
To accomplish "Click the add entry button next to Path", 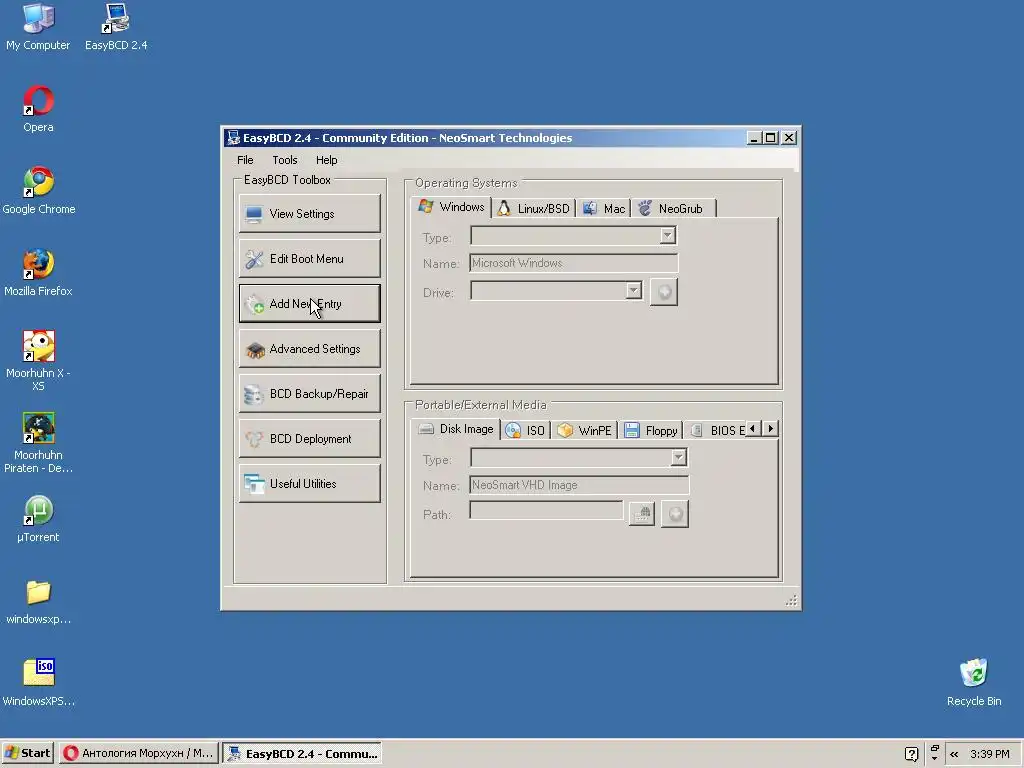I will point(675,514).
